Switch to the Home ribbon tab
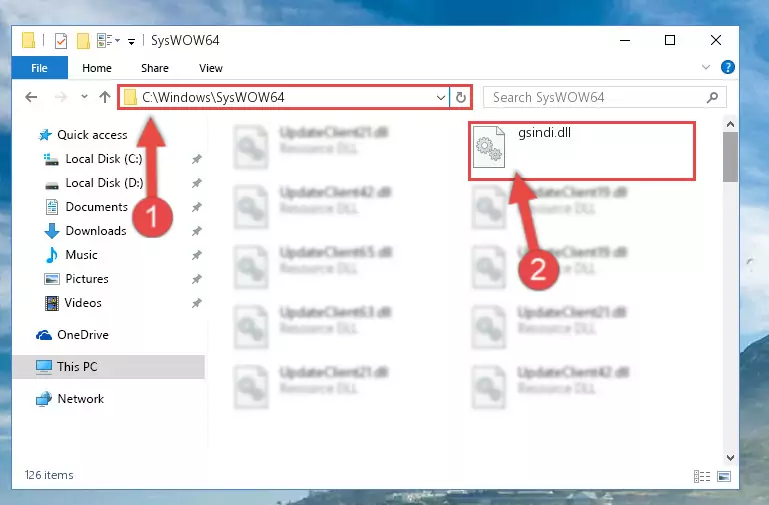This screenshot has width=769, height=505. [x=97, y=68]
